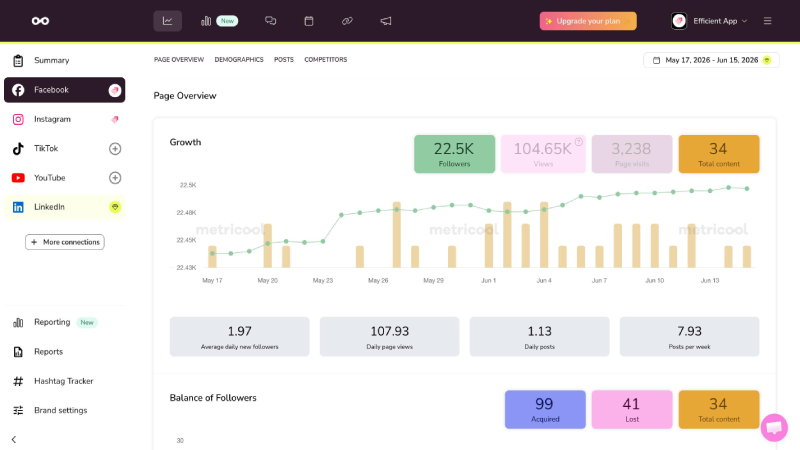The width and height of the screenshot is (800, 450).
Task: Select TikTok in the sidebar
Action: tap(64, 148)
